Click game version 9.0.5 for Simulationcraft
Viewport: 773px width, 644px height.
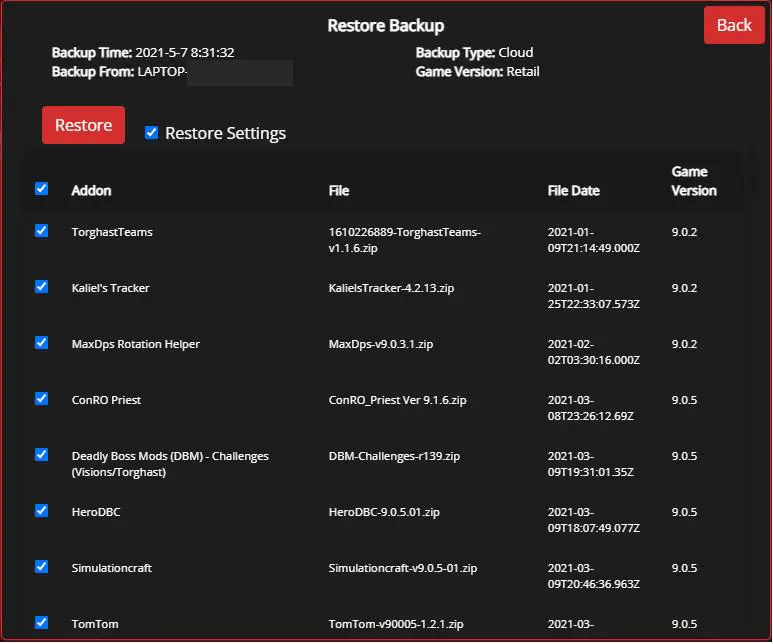click(684, 568)
